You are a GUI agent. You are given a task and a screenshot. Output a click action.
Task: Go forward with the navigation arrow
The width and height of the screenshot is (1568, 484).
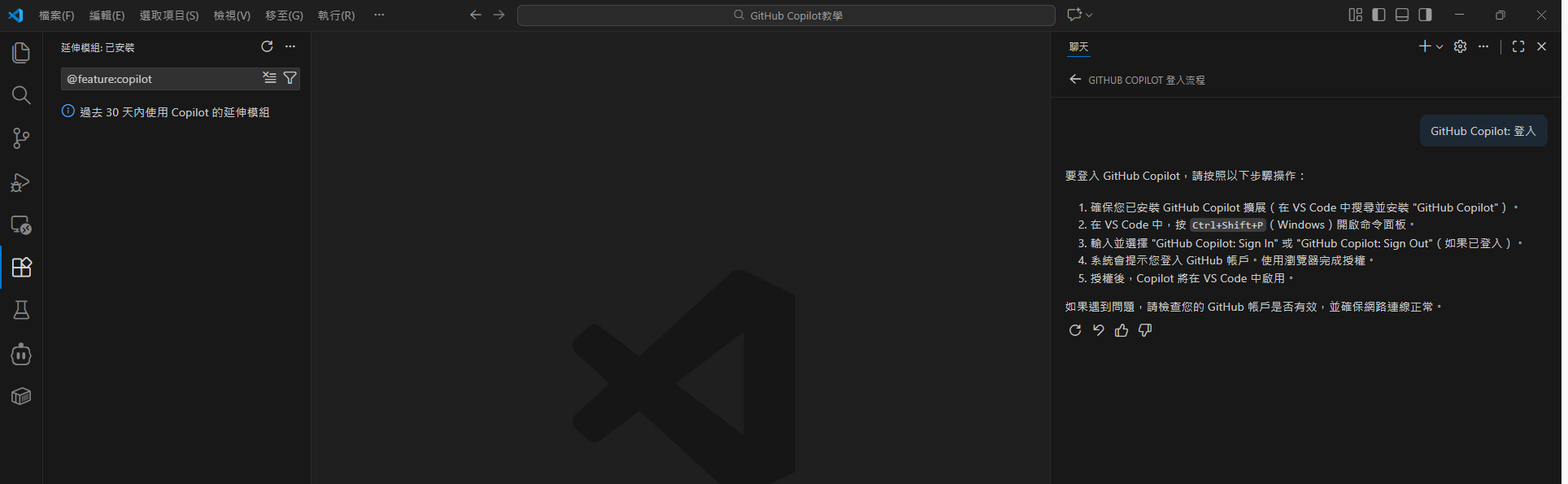click(499, 15)
